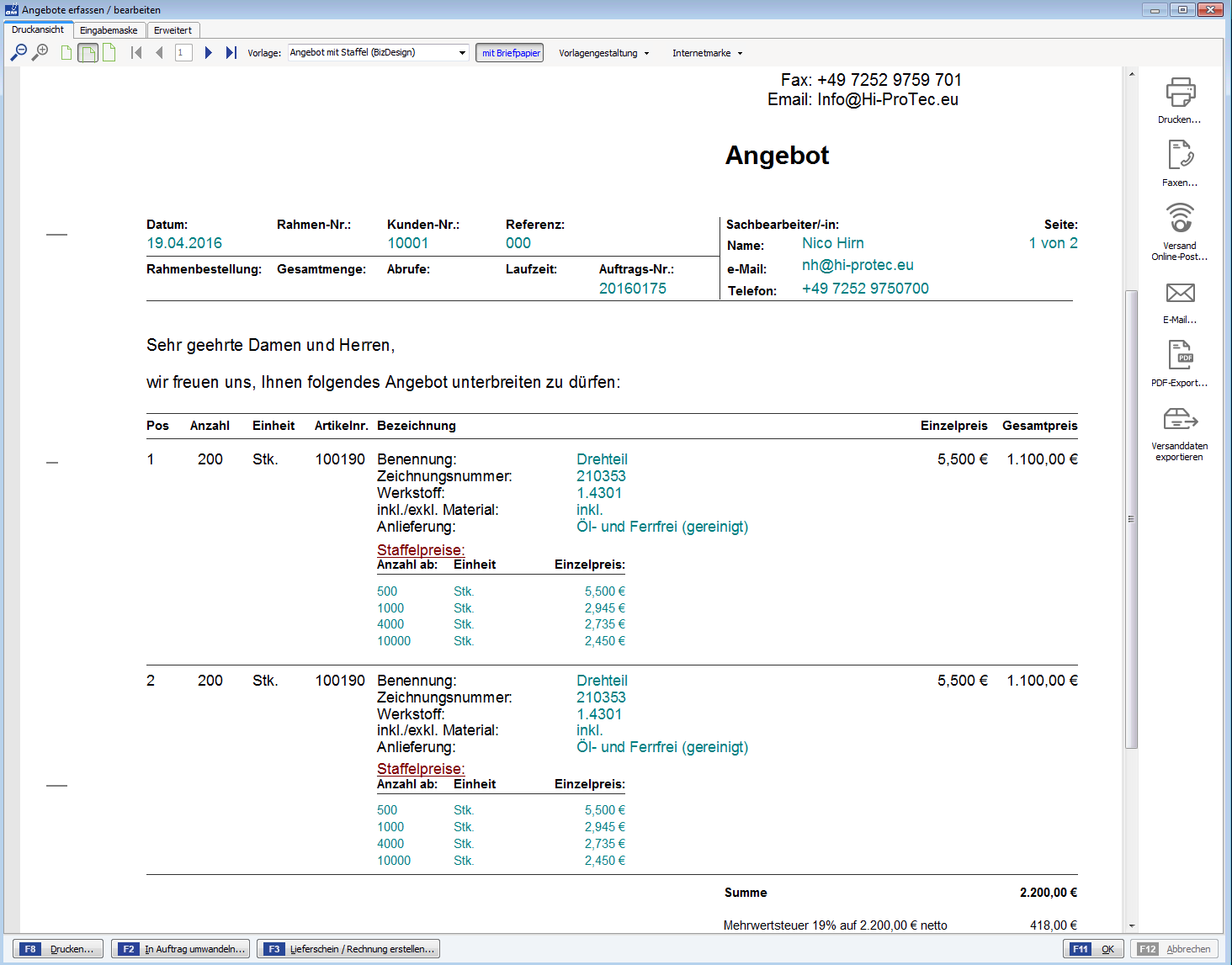Click 'Lieferschein / Rechnung erstellen...' button
The image size is (1232, 965).
[348, 949]
